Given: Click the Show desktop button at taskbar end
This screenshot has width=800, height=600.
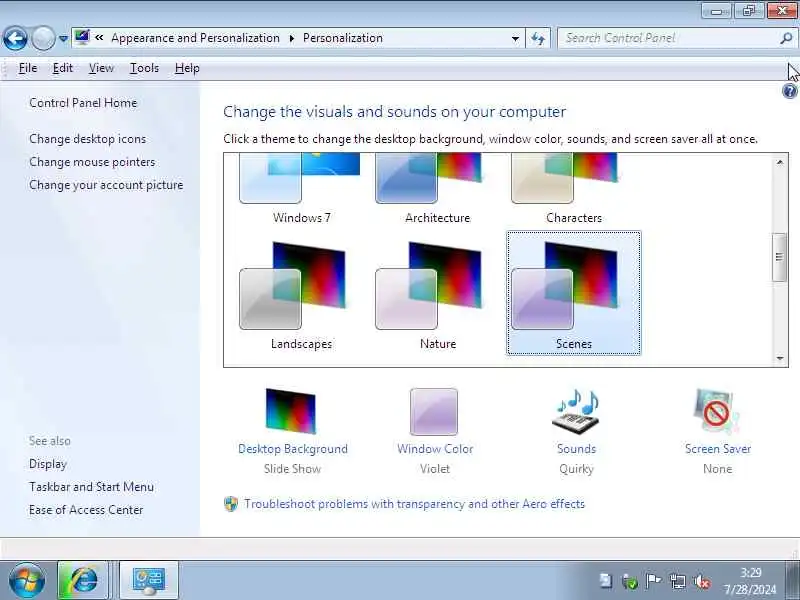Looking at the screenshot, I should pos(793,581).
